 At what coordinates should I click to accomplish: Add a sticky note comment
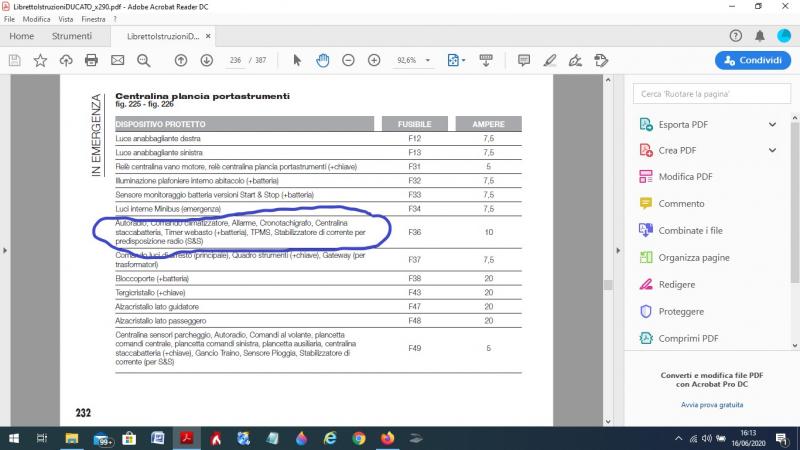[x=524, y=60]
